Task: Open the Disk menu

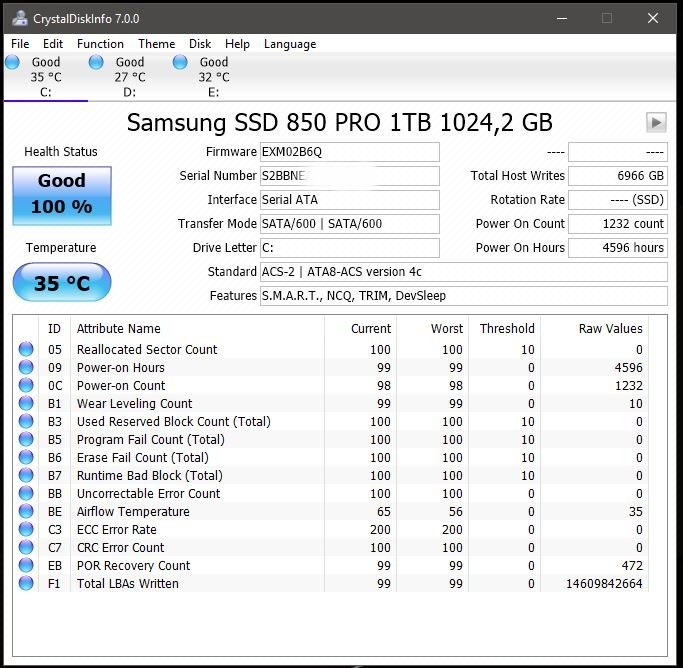Action: tap(200, 44)
